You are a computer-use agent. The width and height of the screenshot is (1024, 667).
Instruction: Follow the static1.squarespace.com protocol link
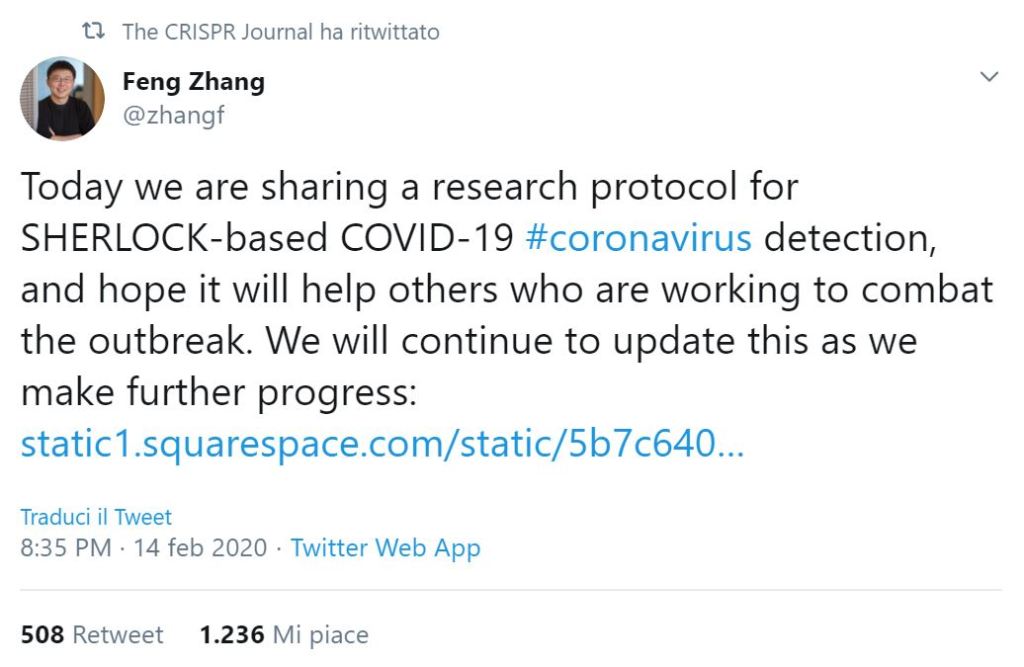(x=382, y=444)
